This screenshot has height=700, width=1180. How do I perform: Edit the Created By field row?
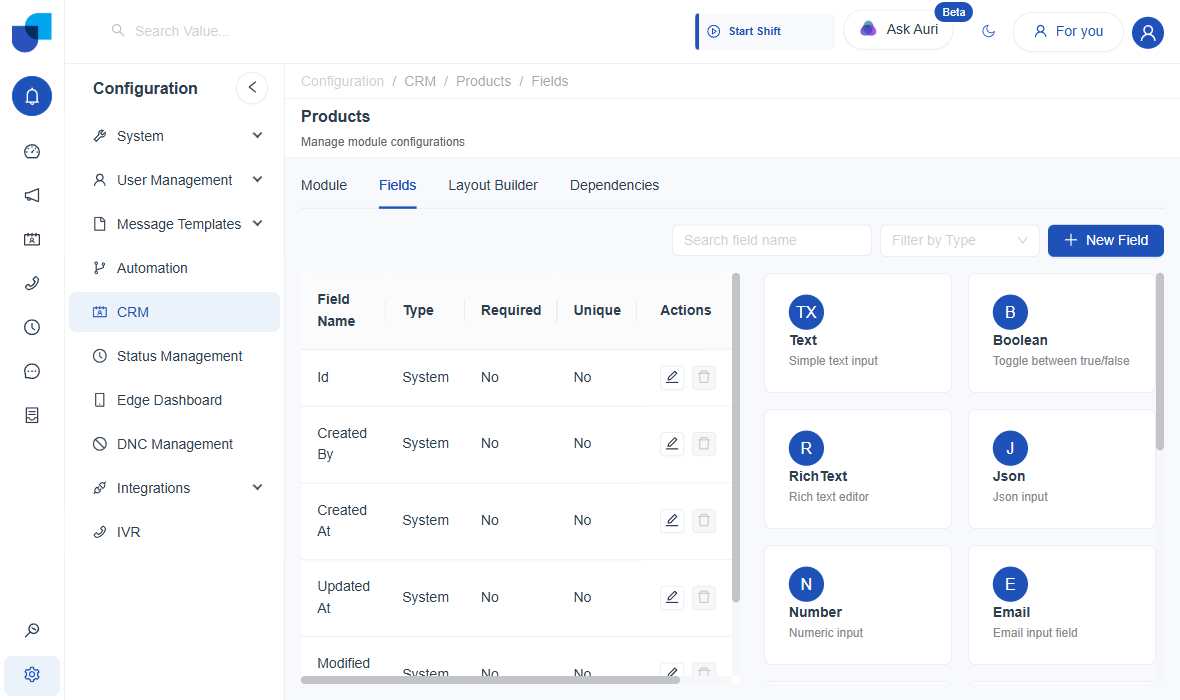click(672, 443)
